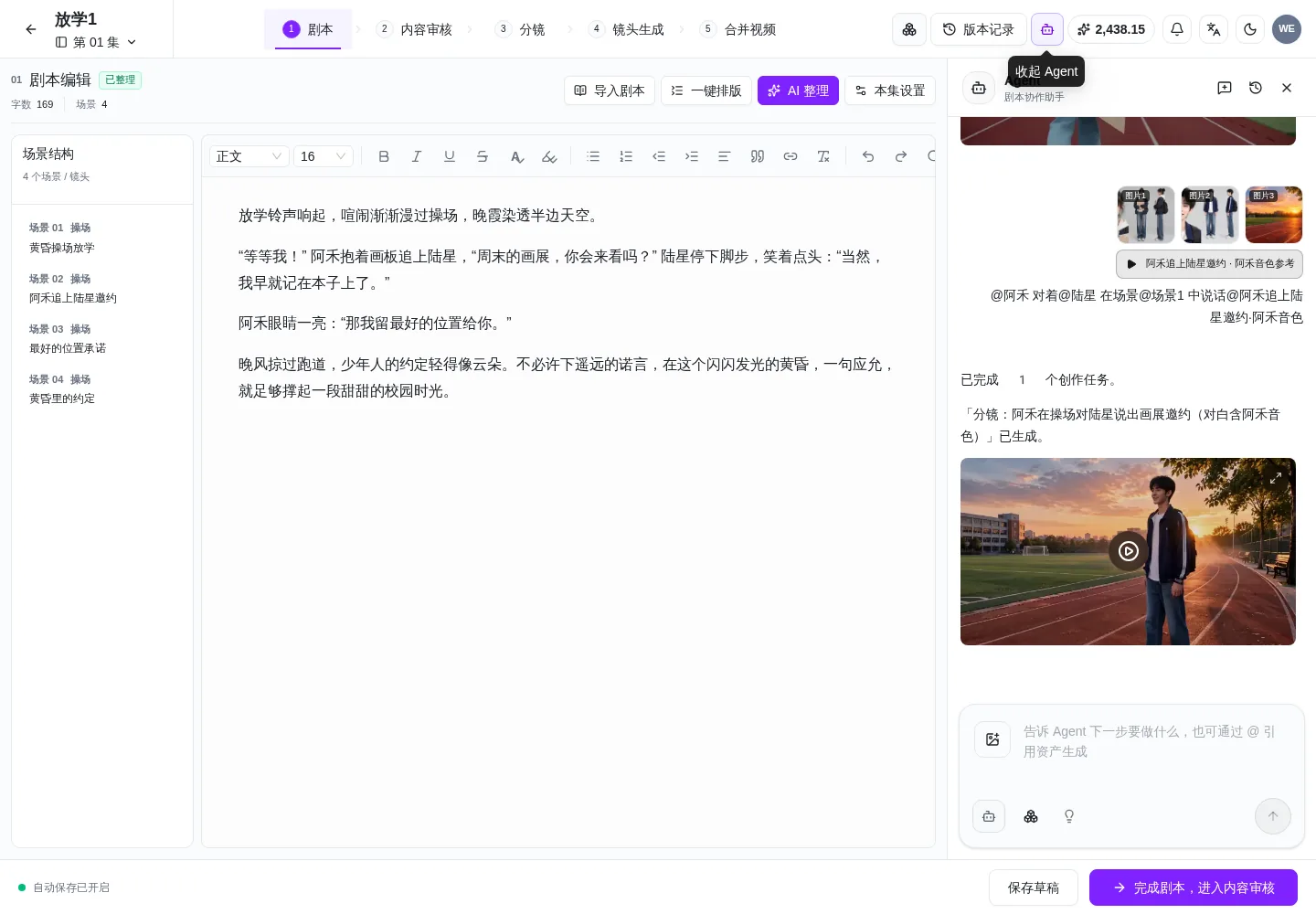This screenshot has width=1316, height=914.
Task: Click the 导入剧本 button
Action: pyautogui.click(x=610, y=90)
